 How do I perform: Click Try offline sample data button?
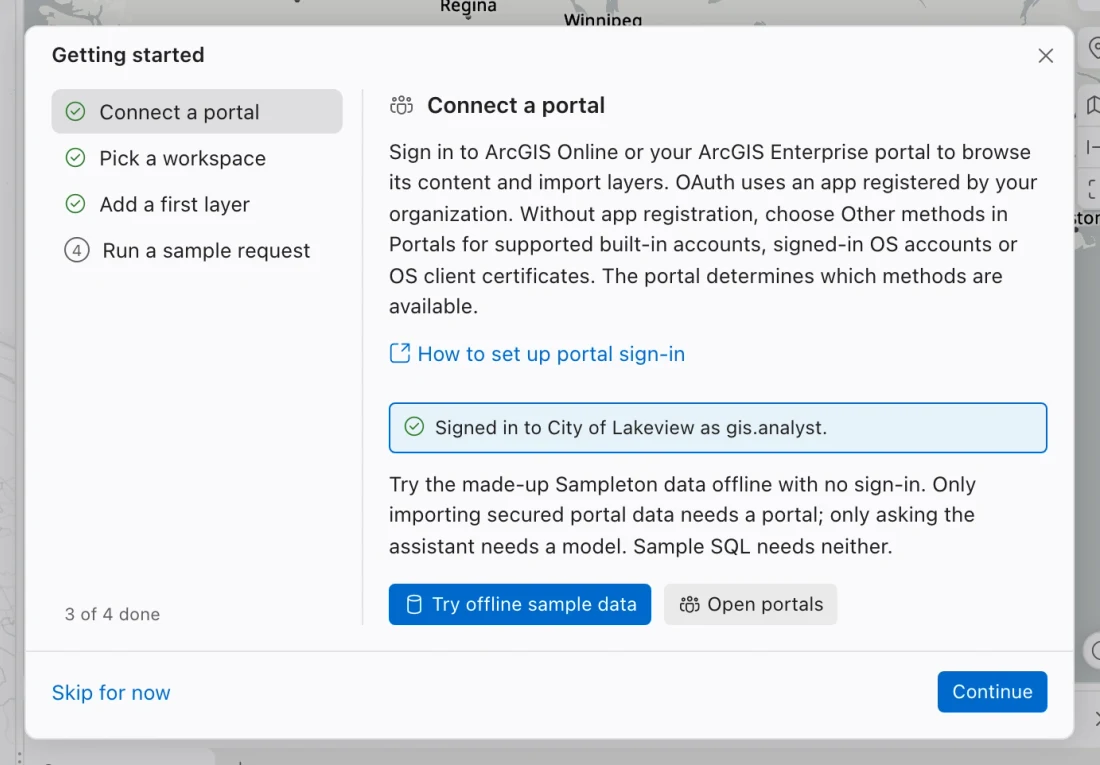click(520, 604)
